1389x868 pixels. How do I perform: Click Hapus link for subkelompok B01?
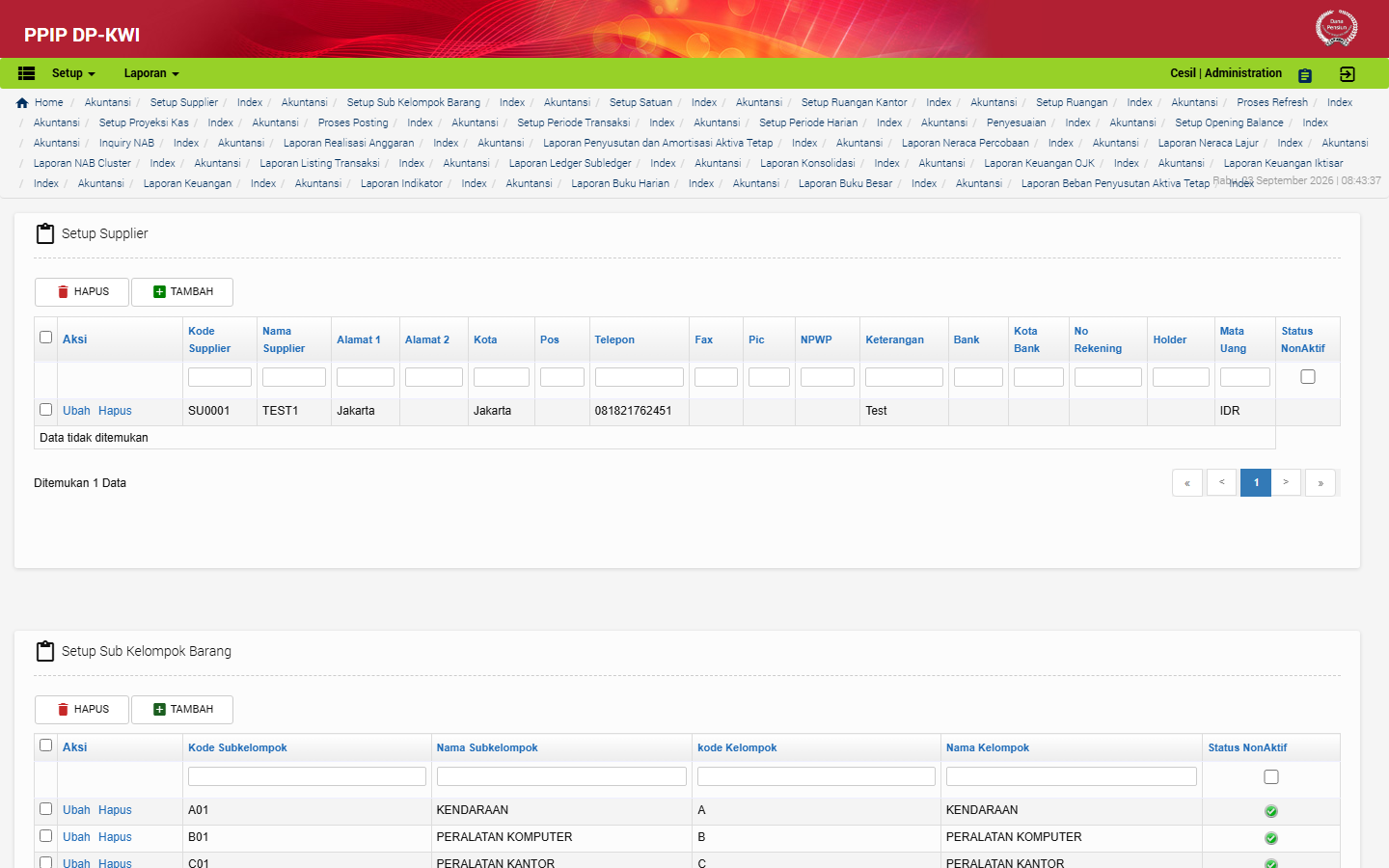point(115,837)
